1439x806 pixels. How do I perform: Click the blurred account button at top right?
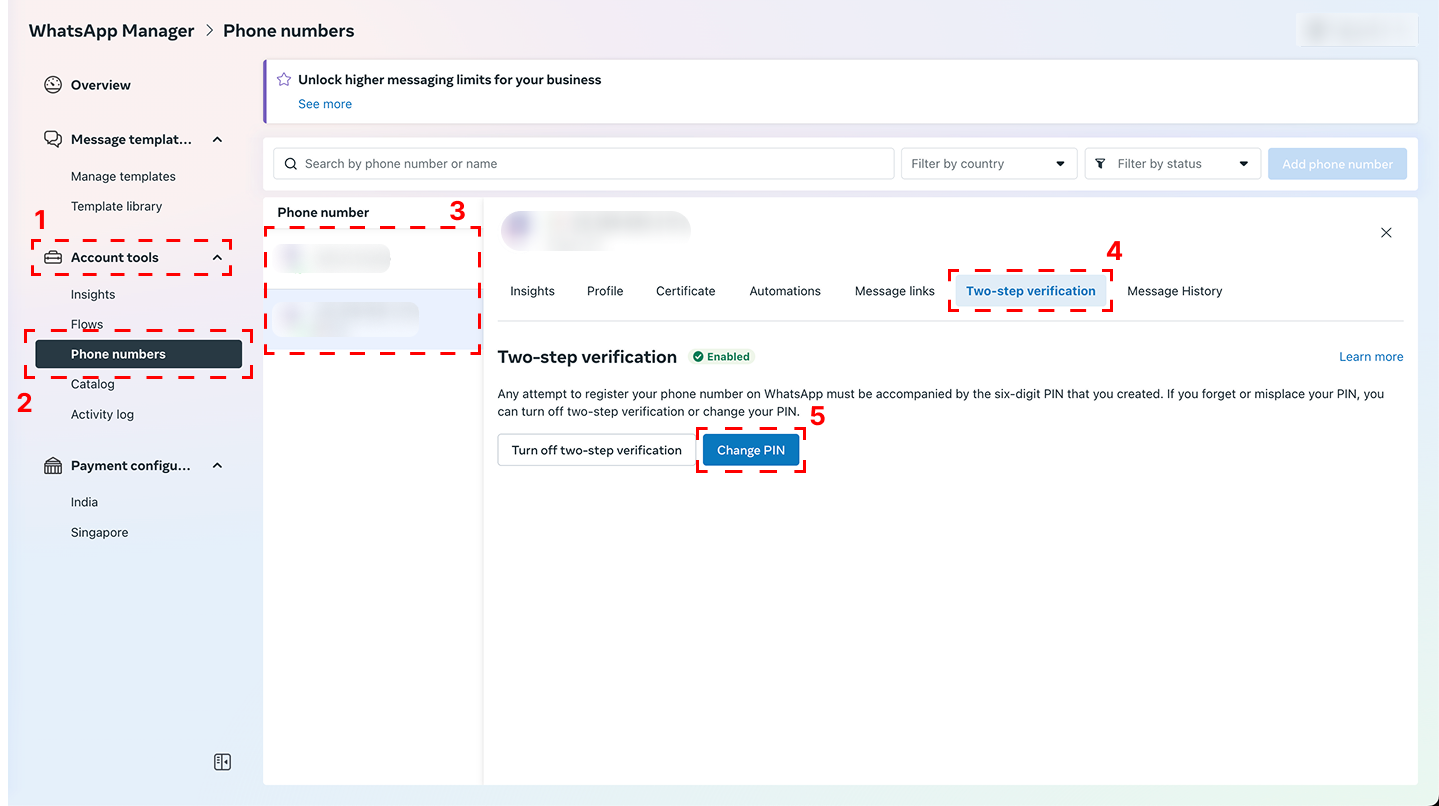(1357, 30)
